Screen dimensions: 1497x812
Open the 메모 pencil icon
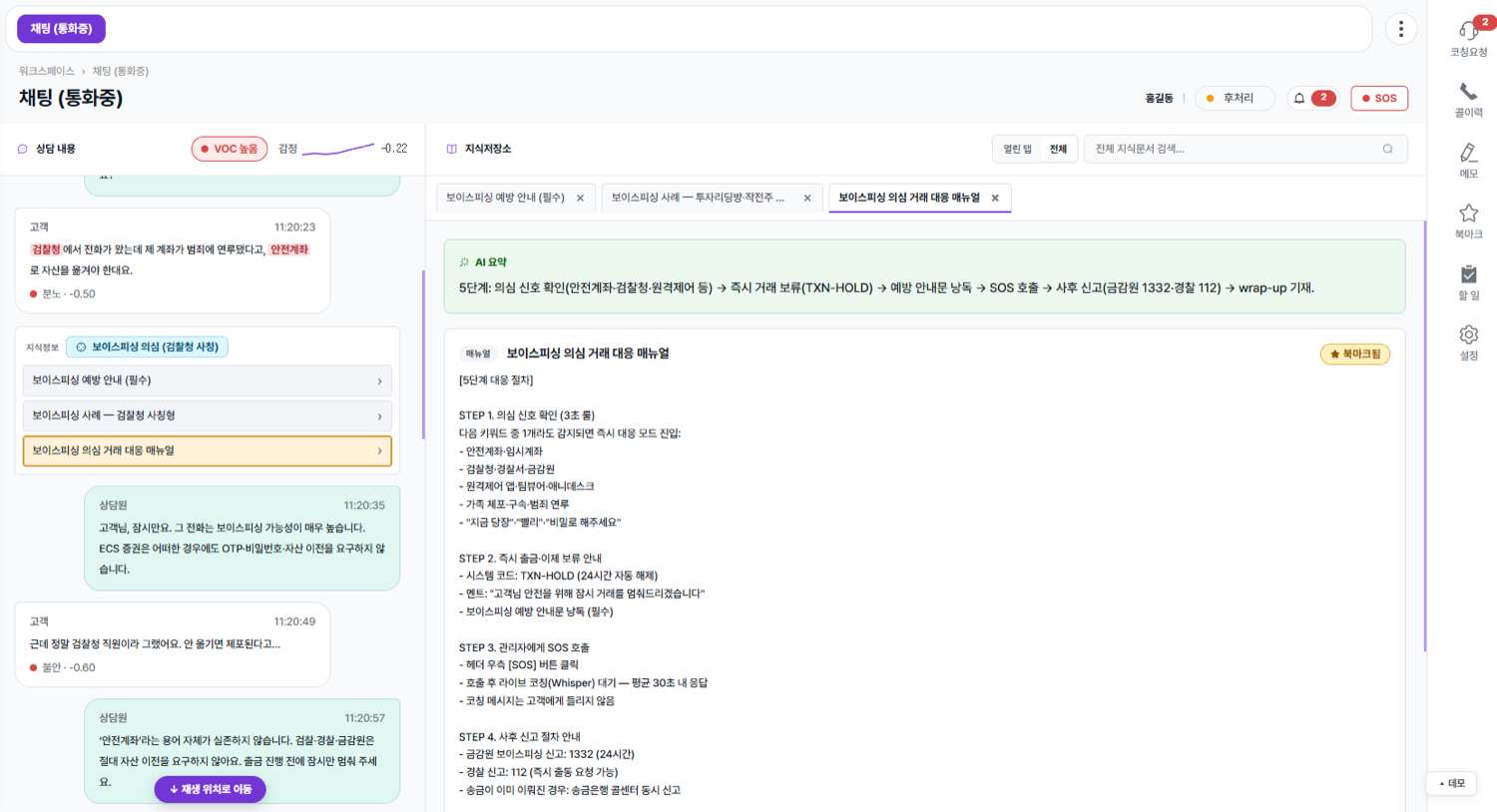1468,153
